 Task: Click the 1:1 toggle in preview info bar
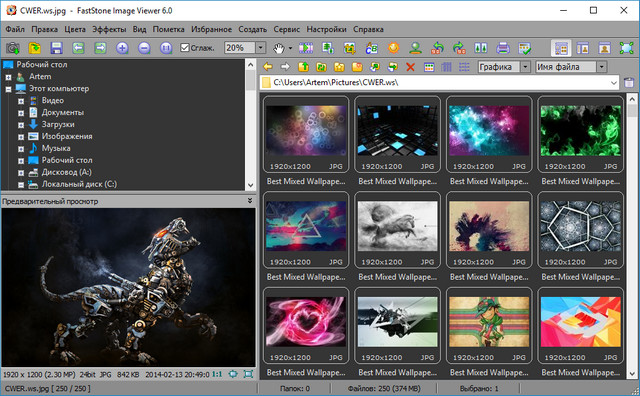(217, 374)
